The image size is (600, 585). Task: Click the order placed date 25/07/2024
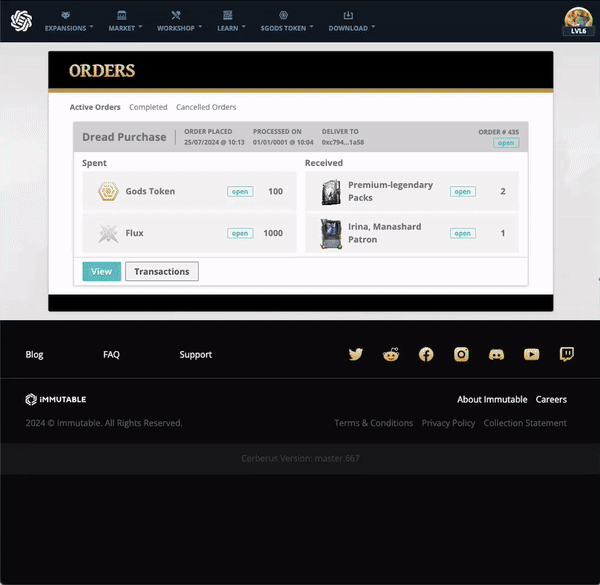click(214, 142)
